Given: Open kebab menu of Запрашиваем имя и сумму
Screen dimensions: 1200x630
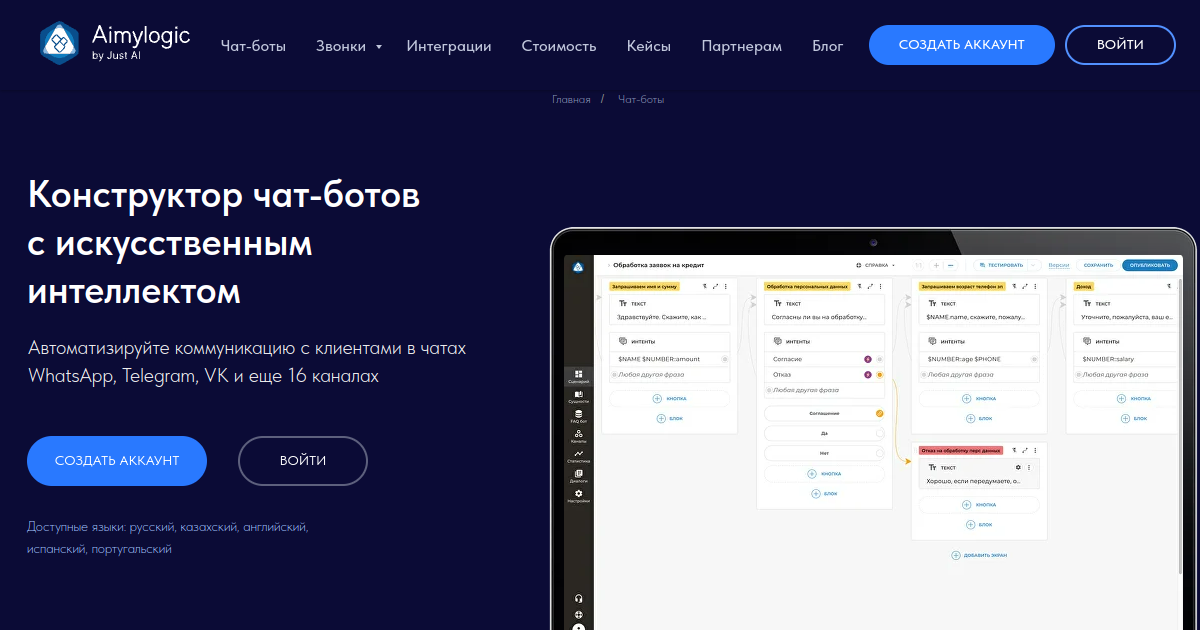Looking at the screenshot, I should click(x=725, y=286).
